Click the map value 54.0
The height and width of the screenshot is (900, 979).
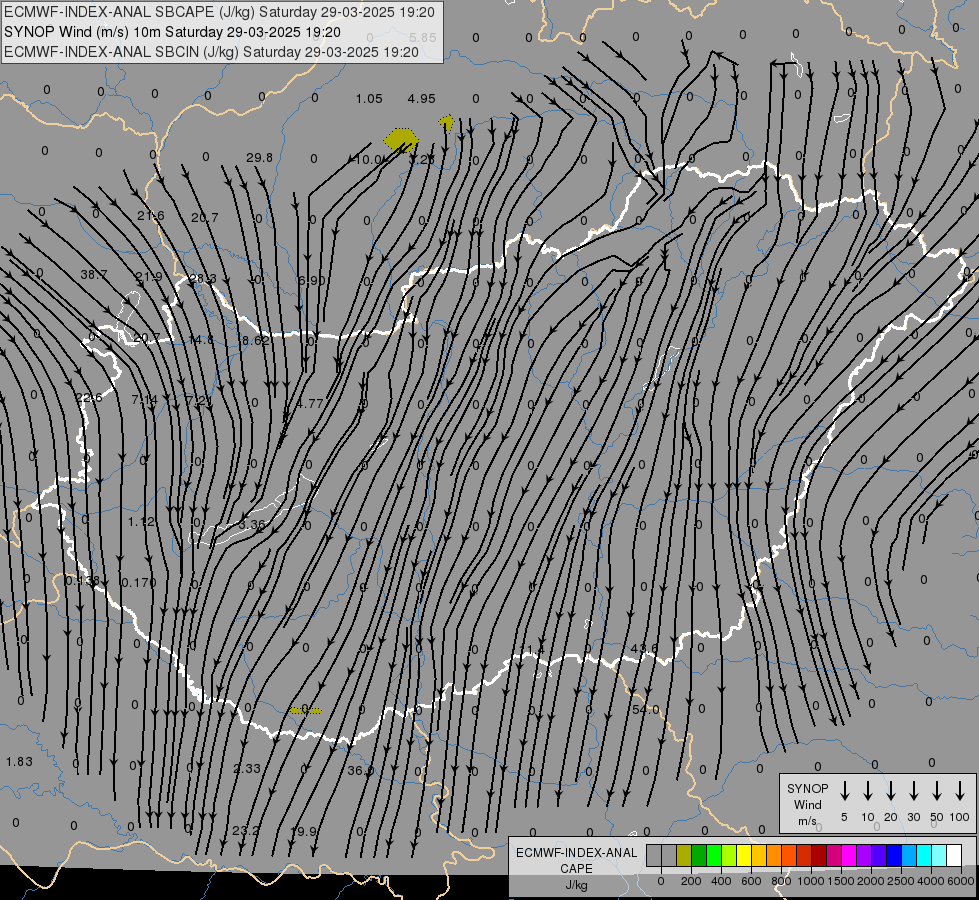point(646,710)
